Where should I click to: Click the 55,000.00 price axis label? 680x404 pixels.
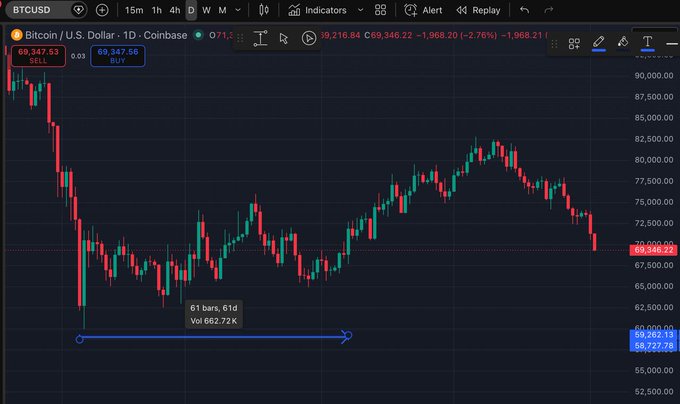pos(654,370)
